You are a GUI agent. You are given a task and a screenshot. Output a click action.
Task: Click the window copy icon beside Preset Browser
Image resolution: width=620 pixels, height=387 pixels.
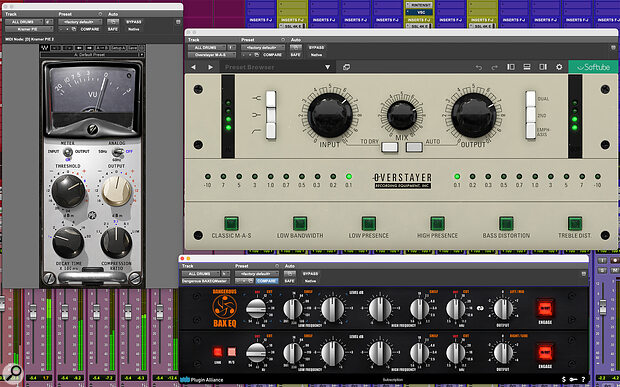tap(346, 67)
